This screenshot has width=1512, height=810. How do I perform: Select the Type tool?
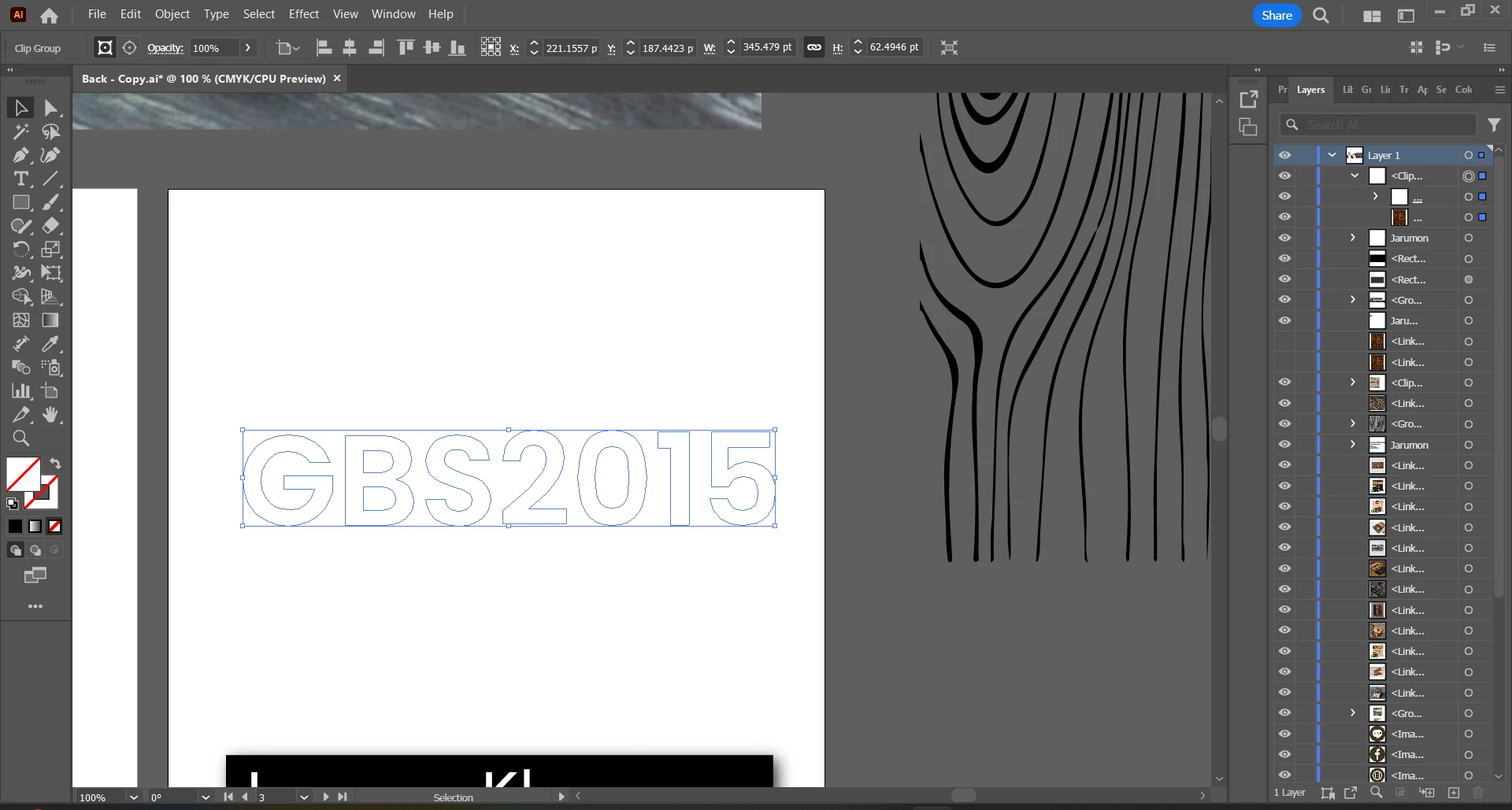pos(21,179)
